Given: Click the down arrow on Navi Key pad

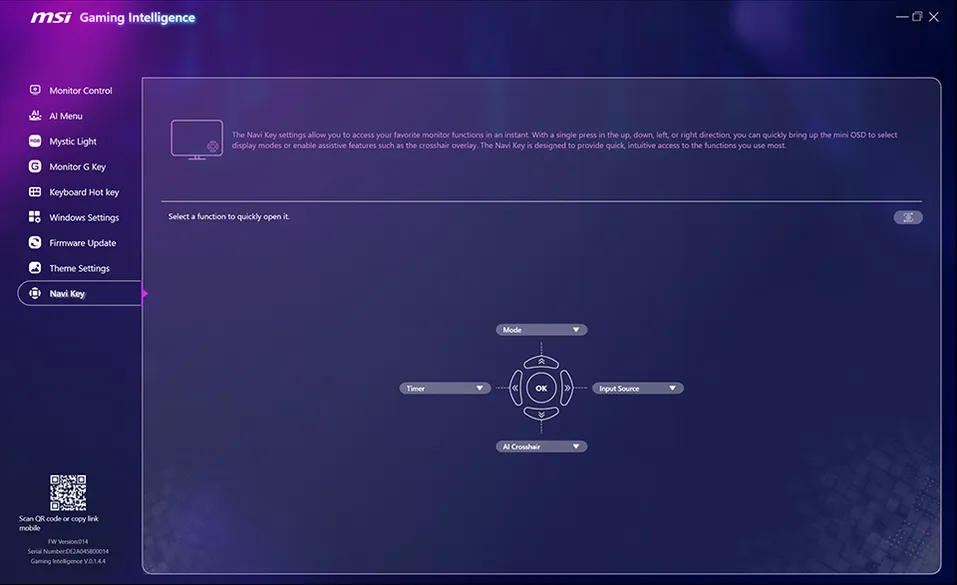Looking at the screenshot, I should pos(541,414).
